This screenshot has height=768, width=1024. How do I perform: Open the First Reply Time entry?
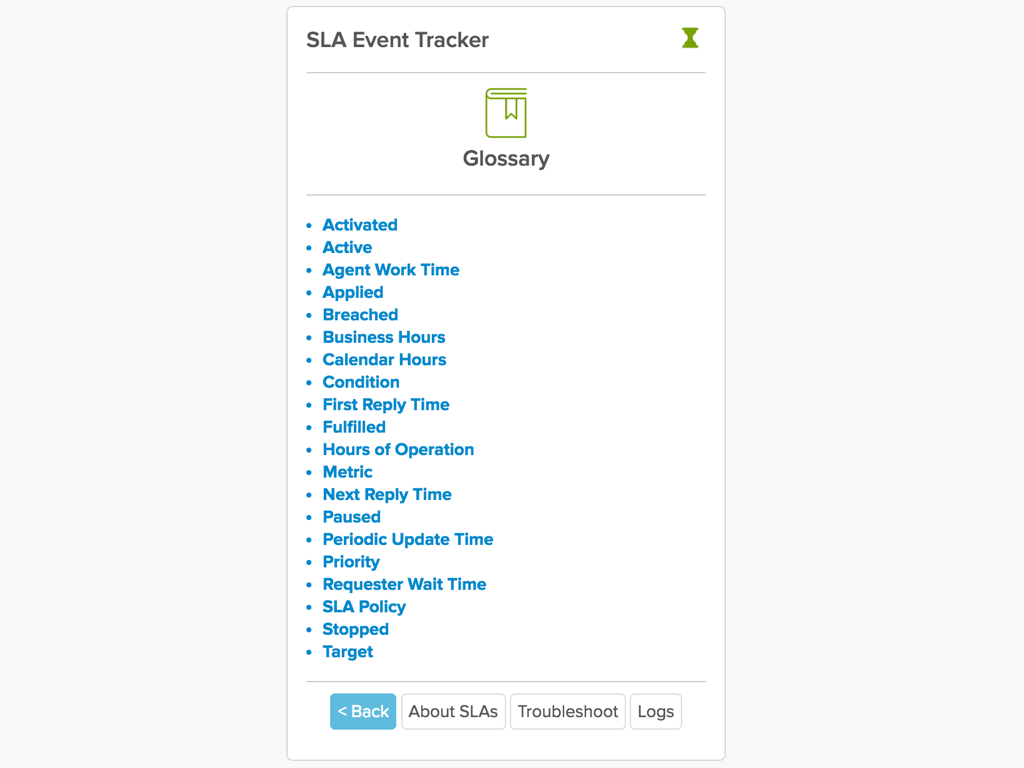386,405
